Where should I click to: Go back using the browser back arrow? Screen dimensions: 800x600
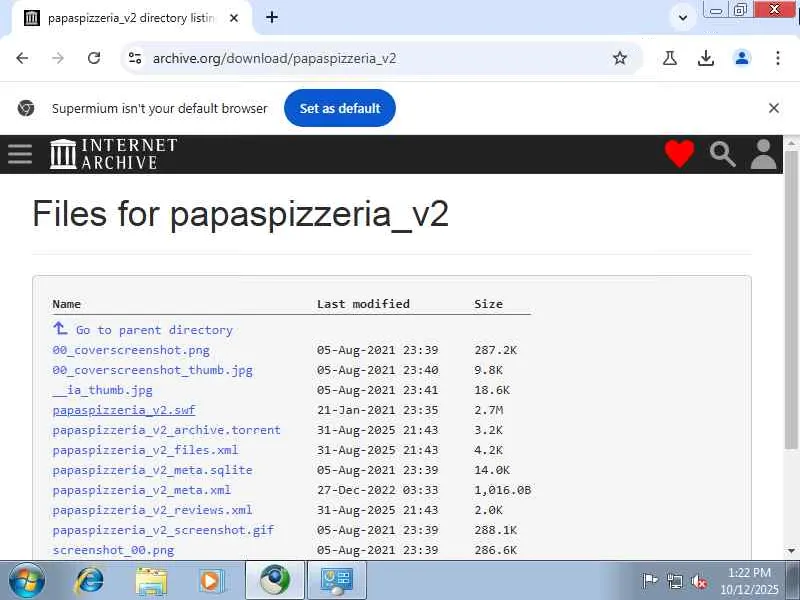22,58
